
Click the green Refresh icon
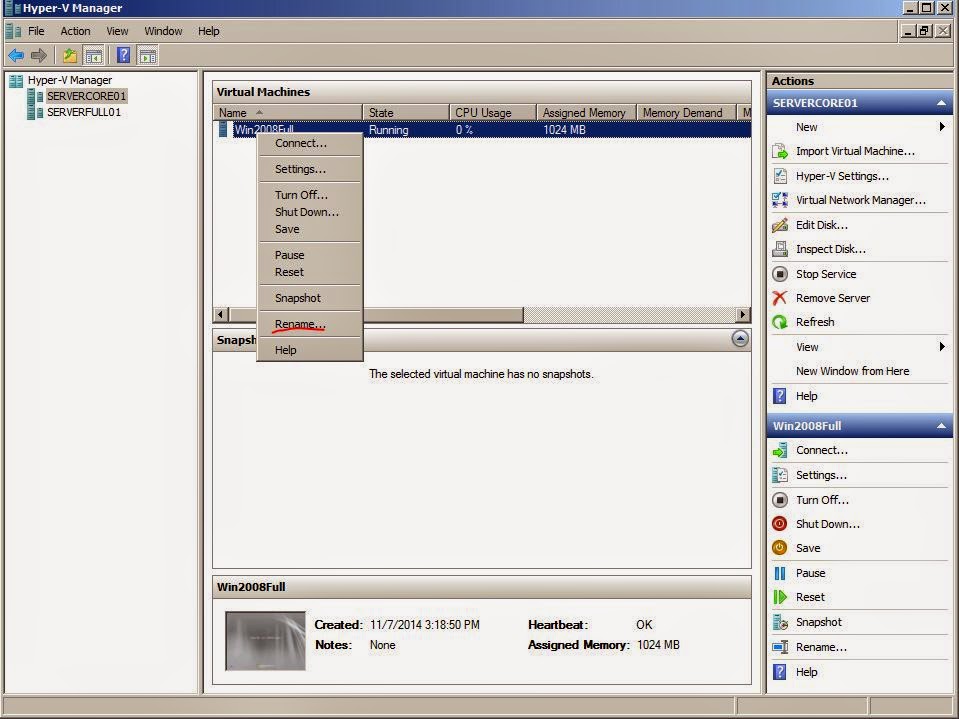(x=780, y=322)
